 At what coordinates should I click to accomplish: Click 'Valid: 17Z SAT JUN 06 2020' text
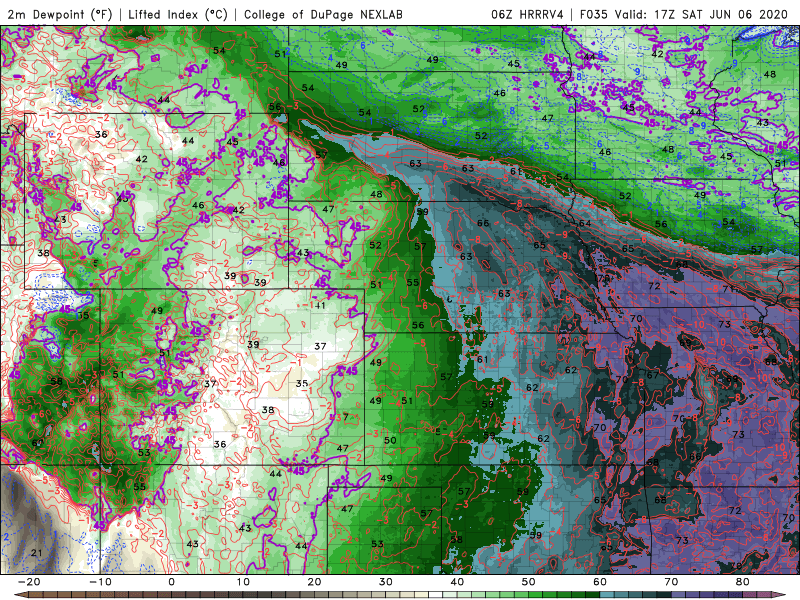702,14
